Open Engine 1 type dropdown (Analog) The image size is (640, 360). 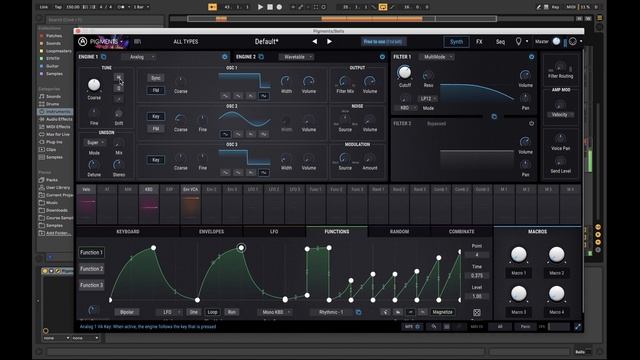139,57
